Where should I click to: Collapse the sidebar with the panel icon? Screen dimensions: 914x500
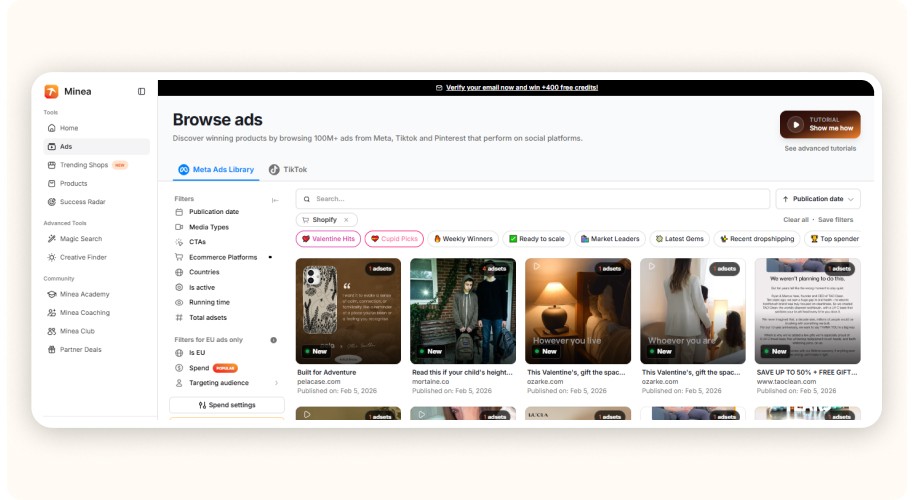click(141, 91)
